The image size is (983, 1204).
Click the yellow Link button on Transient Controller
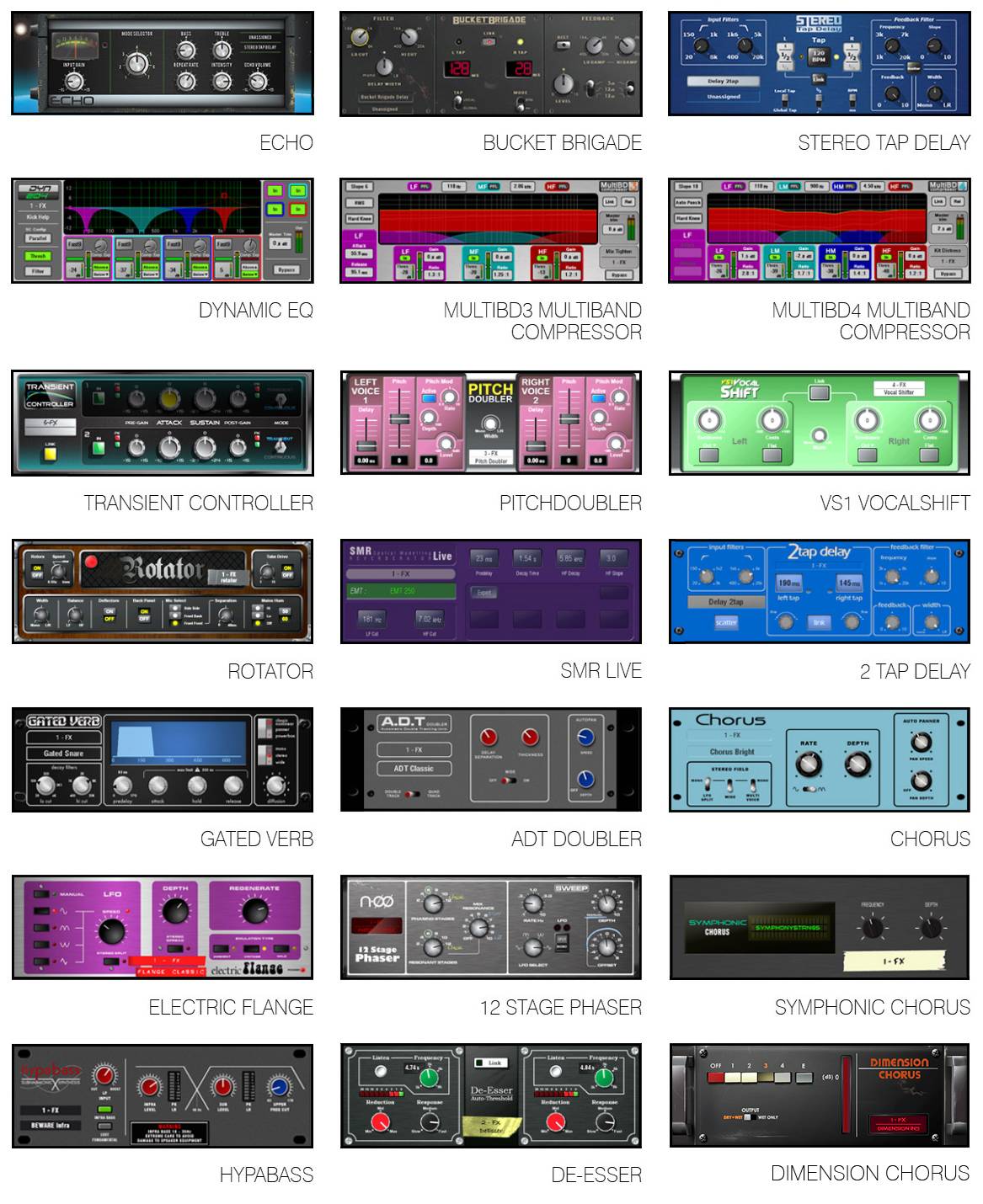[x=50, y=454]
